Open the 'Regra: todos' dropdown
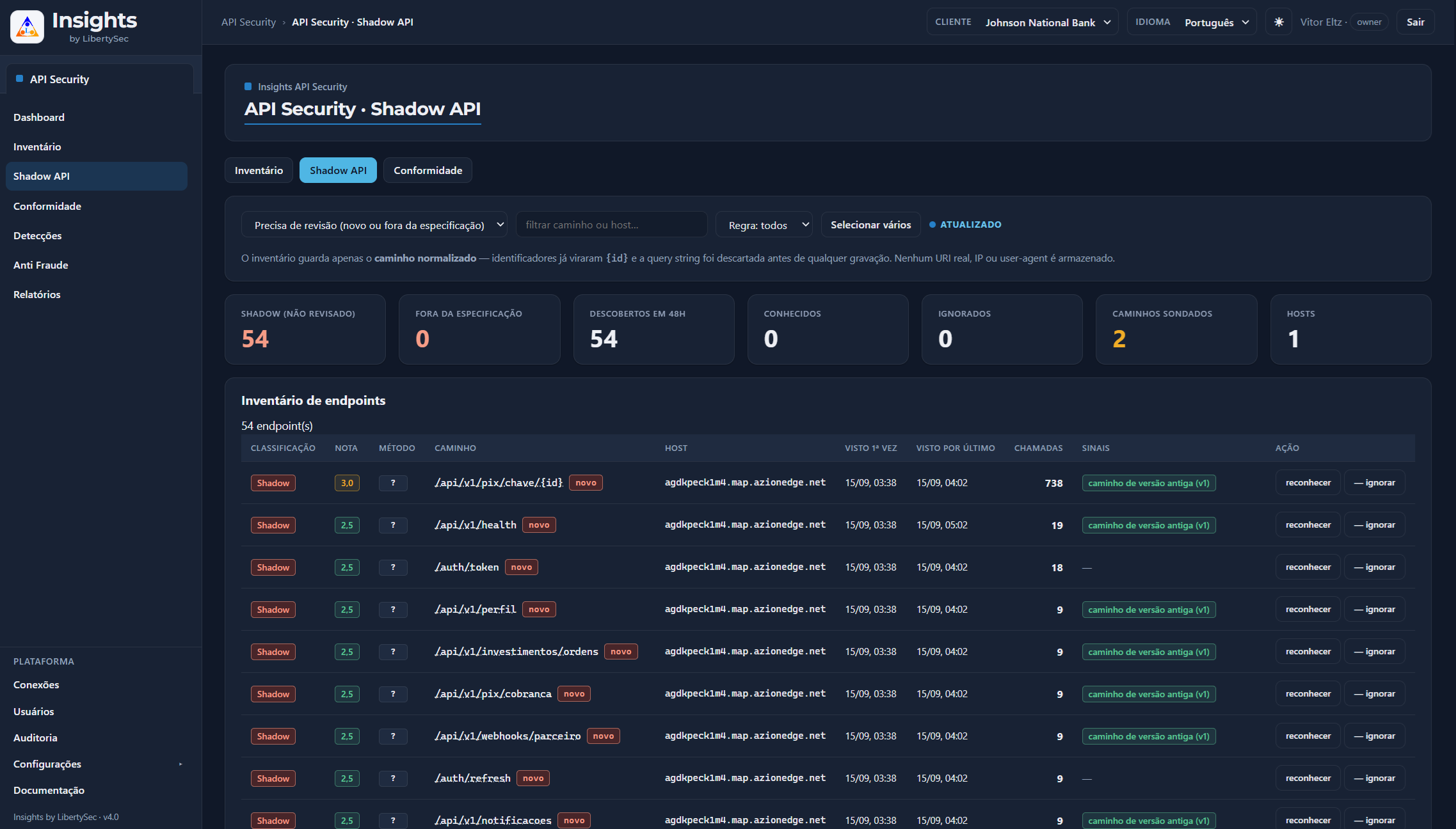The image size is (1456, 829). [x=764, y=225]
